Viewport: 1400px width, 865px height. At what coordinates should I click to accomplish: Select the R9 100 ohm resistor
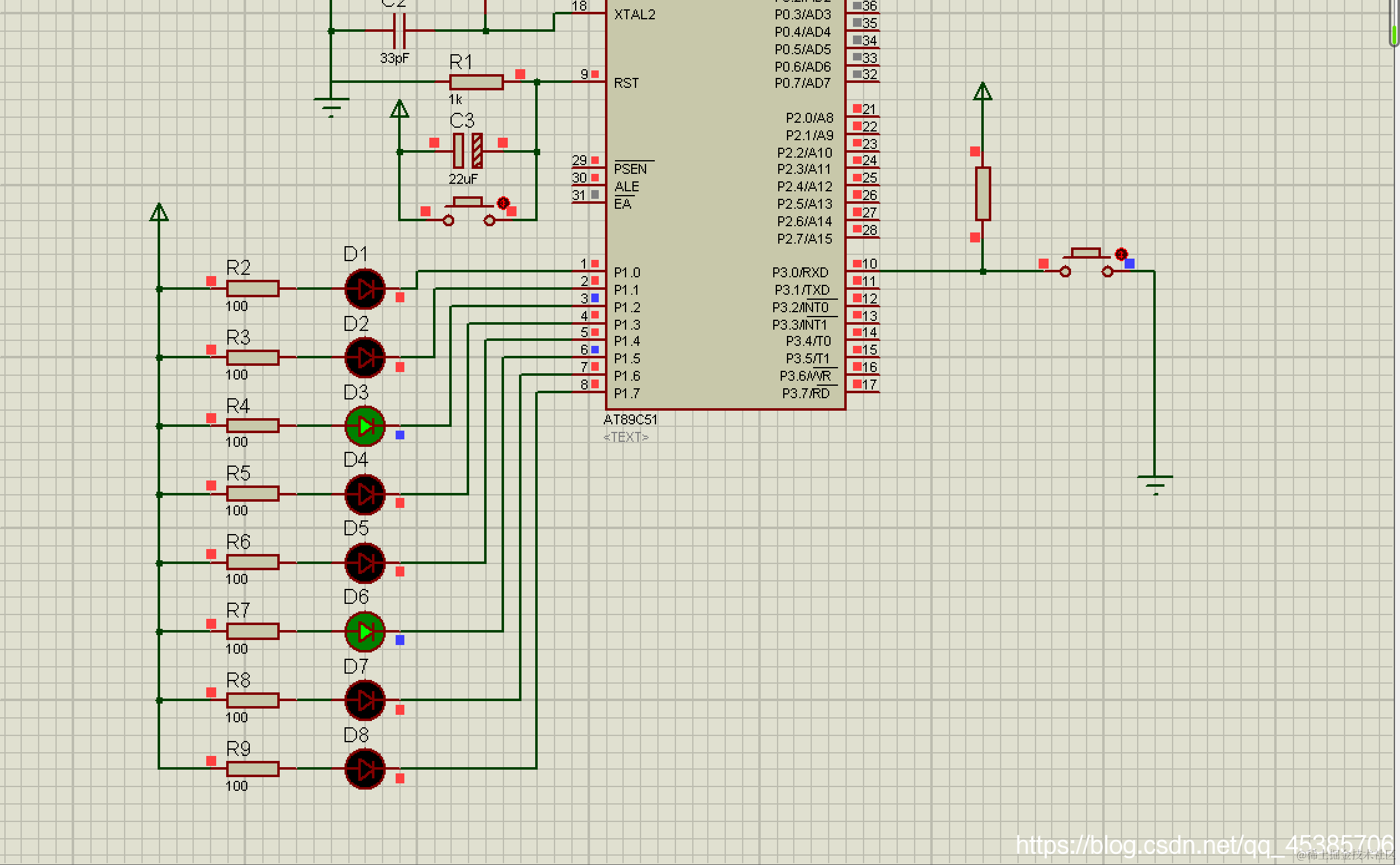coord(252,769)
